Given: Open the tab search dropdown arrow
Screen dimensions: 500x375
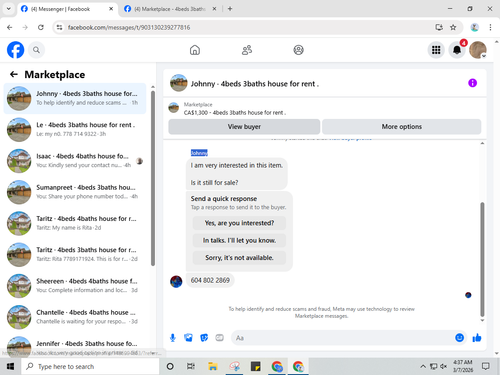Looking at the screenshot, I should point(9,9).
